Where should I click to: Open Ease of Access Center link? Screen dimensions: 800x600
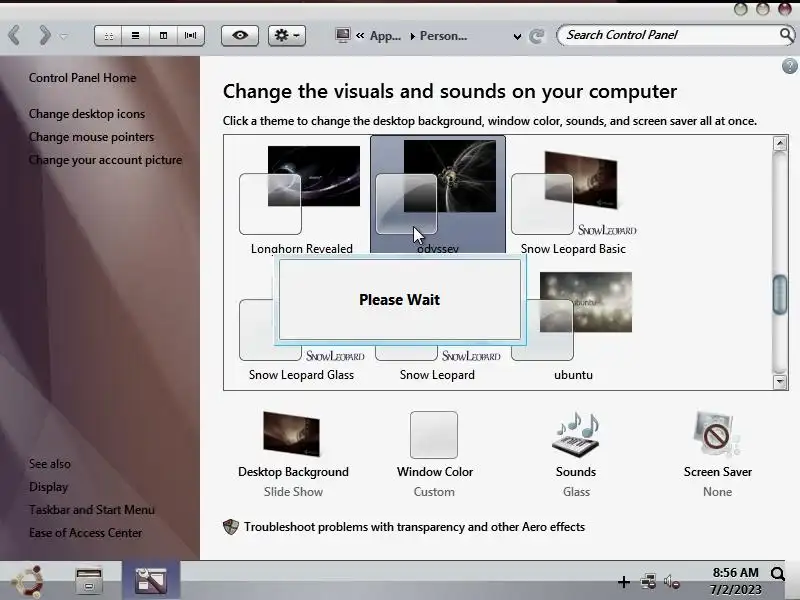click(x=85, y=533)
